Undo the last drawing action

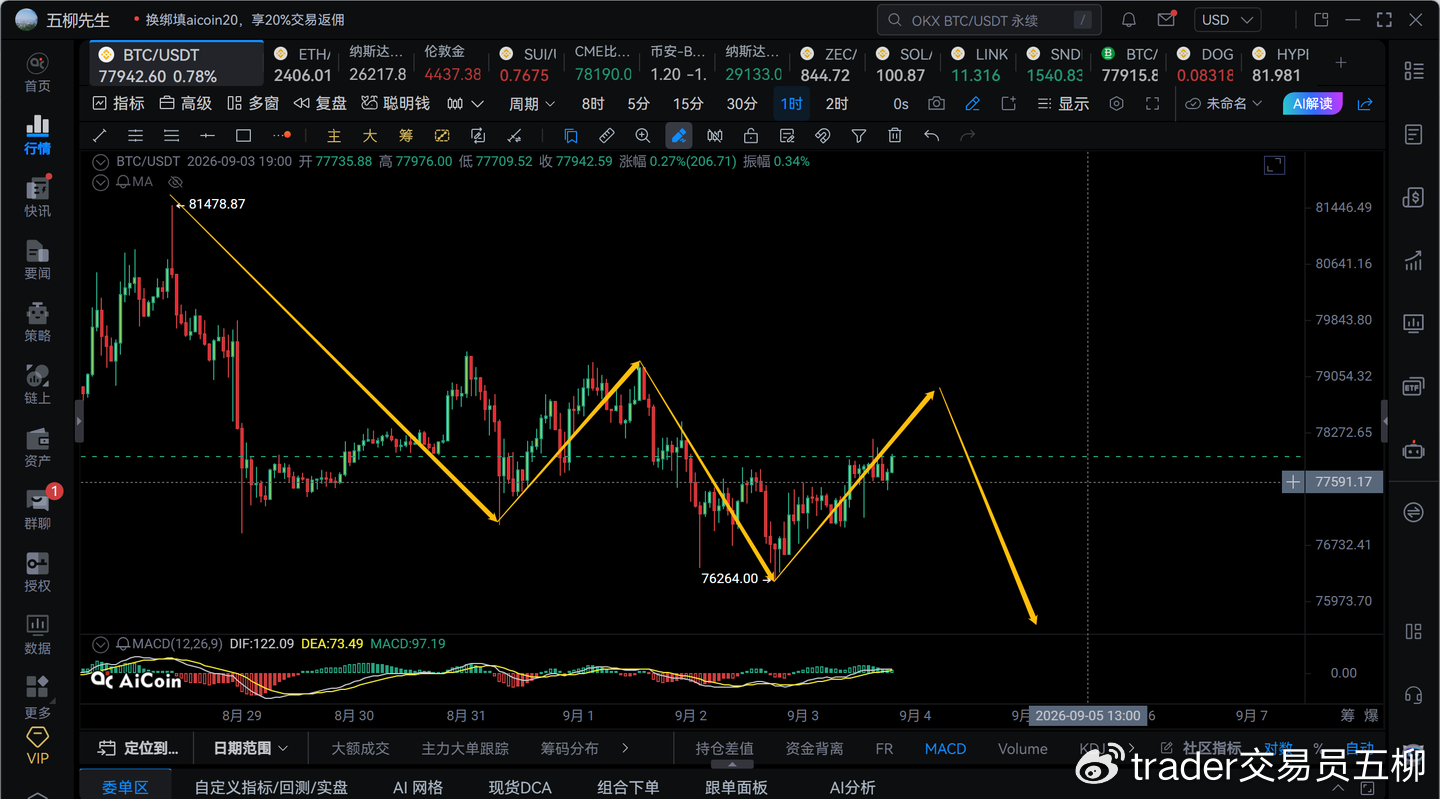[x=931, y=136]
